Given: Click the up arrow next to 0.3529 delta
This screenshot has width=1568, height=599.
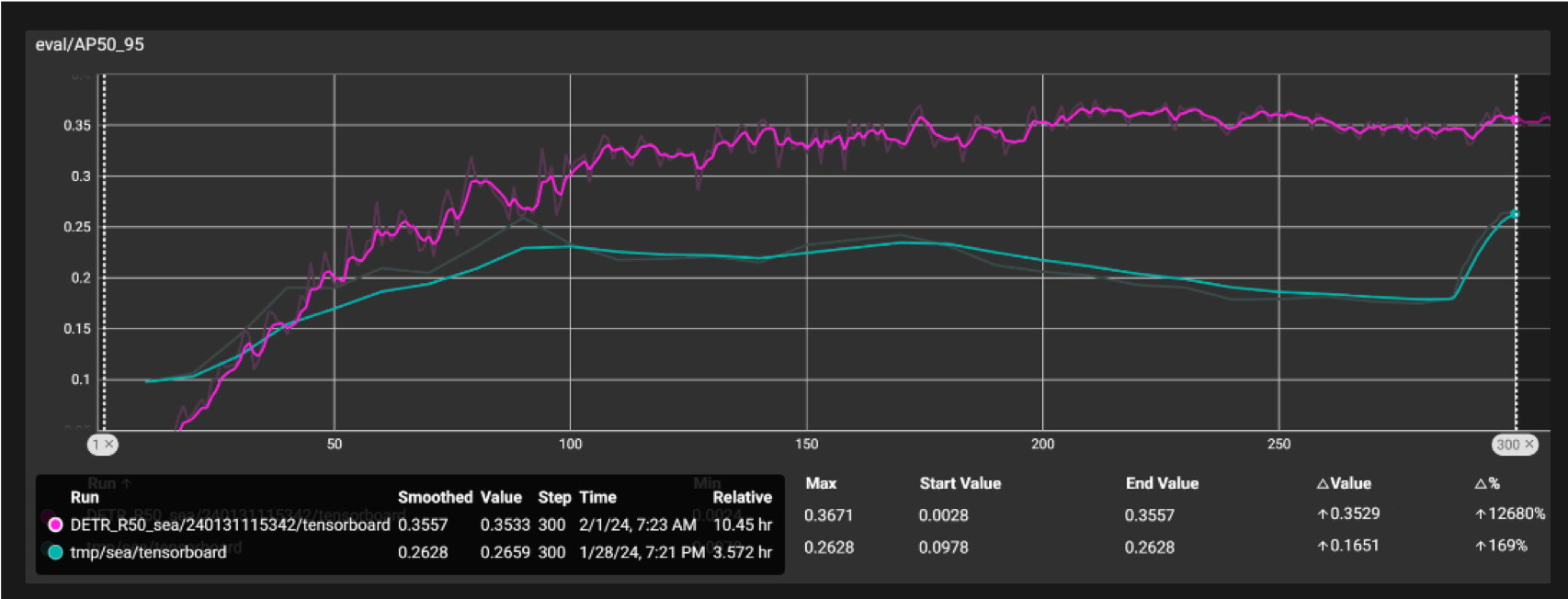Looking at the screenshot, I should (1323, 514).
